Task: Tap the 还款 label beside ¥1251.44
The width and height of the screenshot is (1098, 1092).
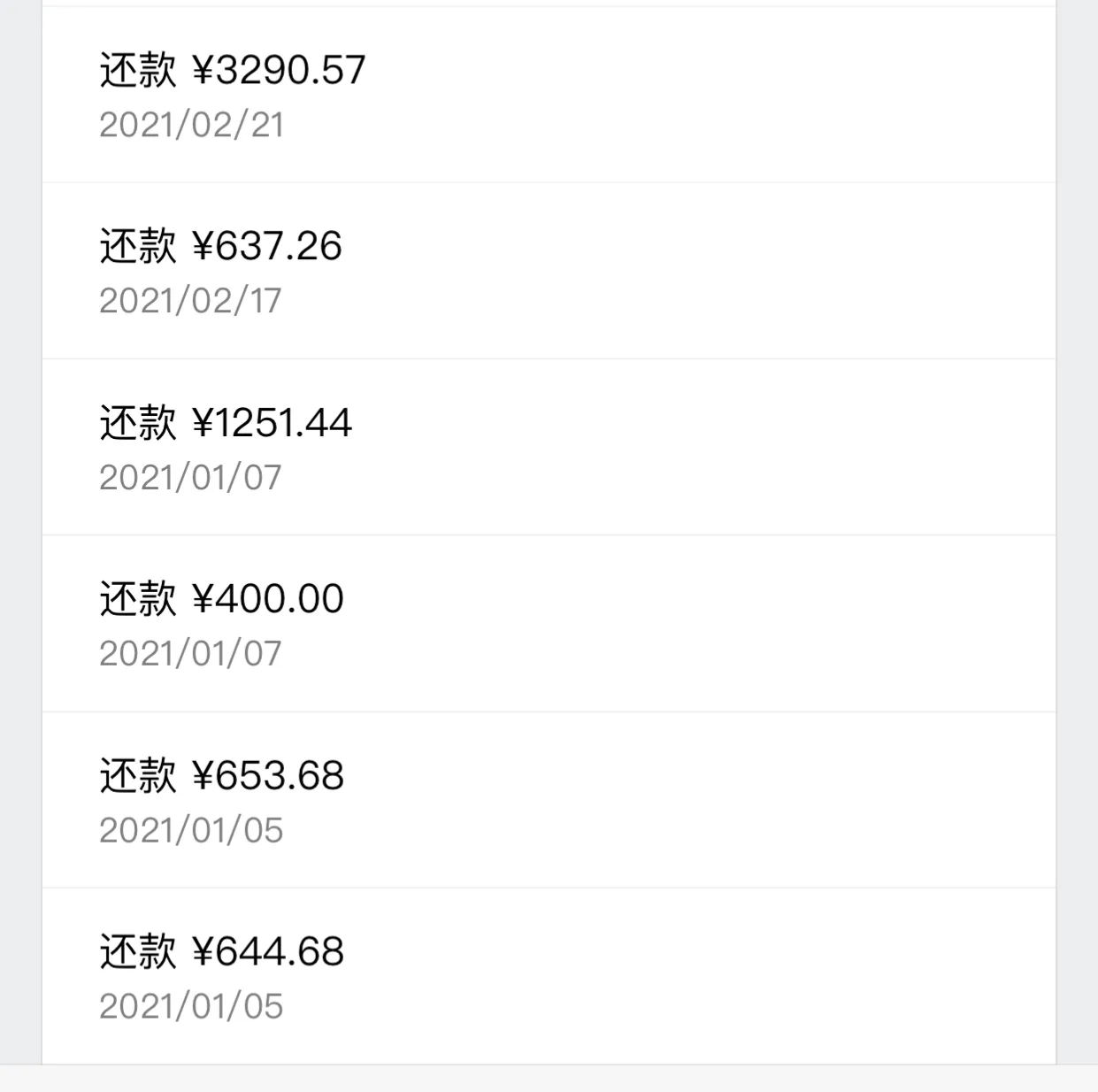Action: [138, 422]
